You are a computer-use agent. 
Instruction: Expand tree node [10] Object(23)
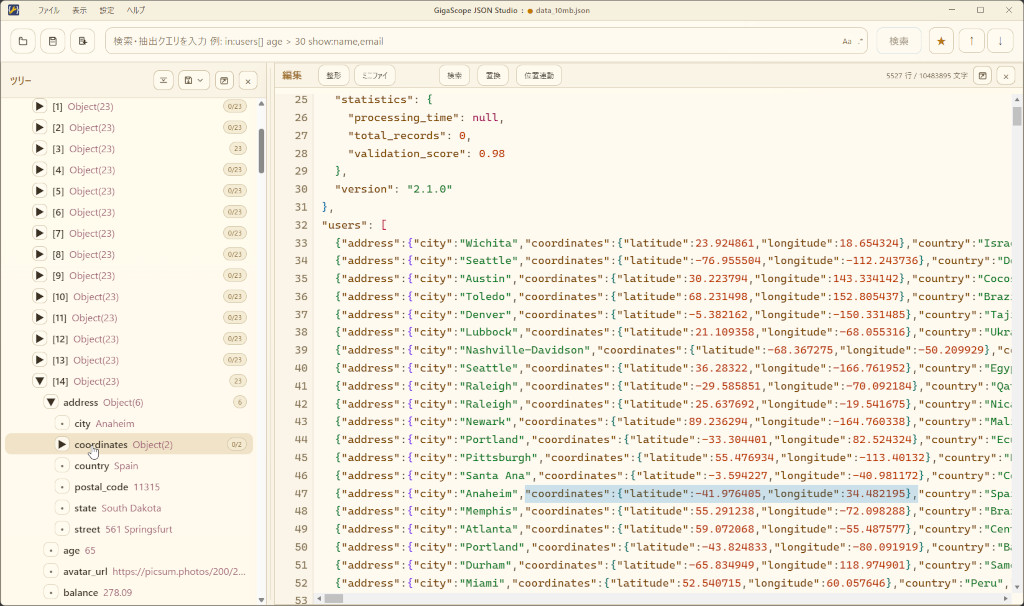pos(40,296)
